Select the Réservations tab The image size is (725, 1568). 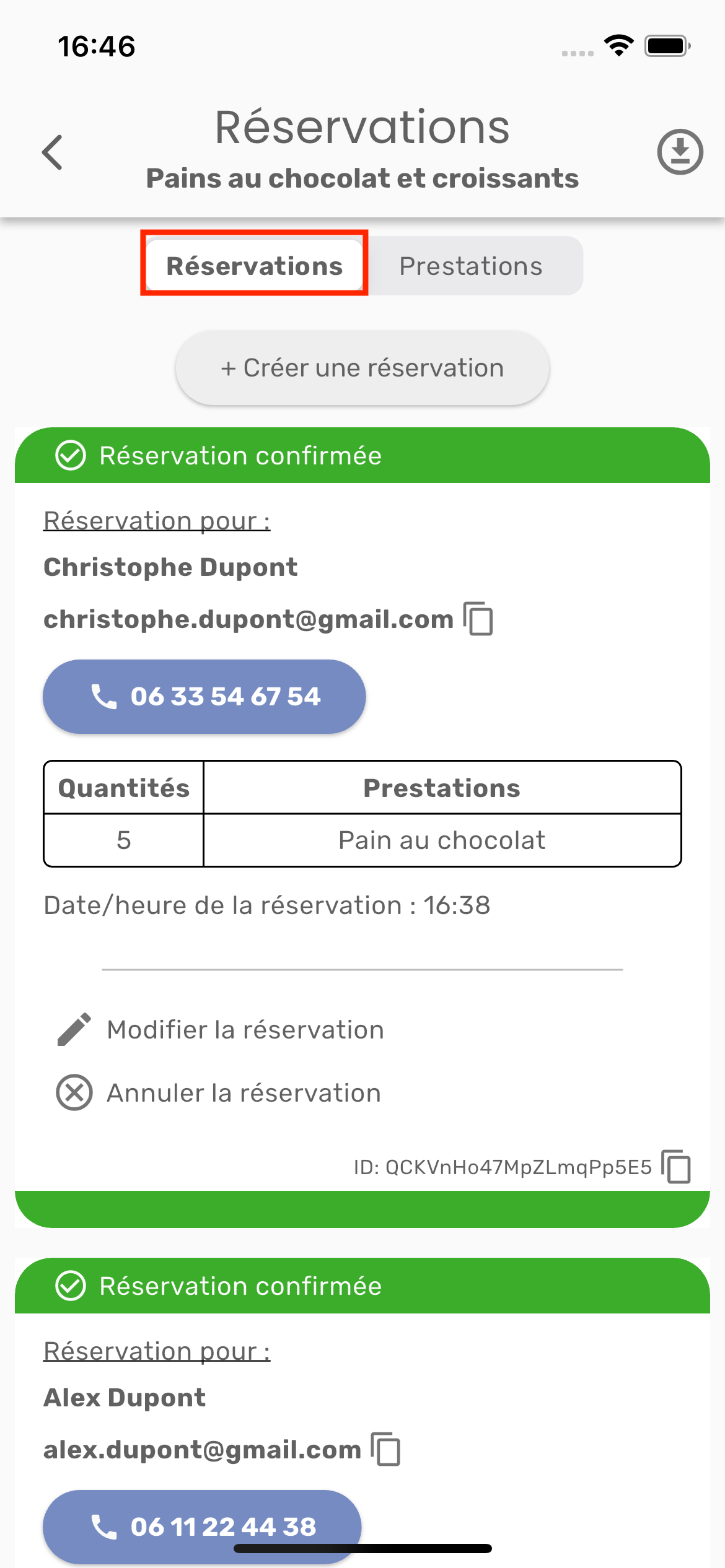tap(254, 266)
